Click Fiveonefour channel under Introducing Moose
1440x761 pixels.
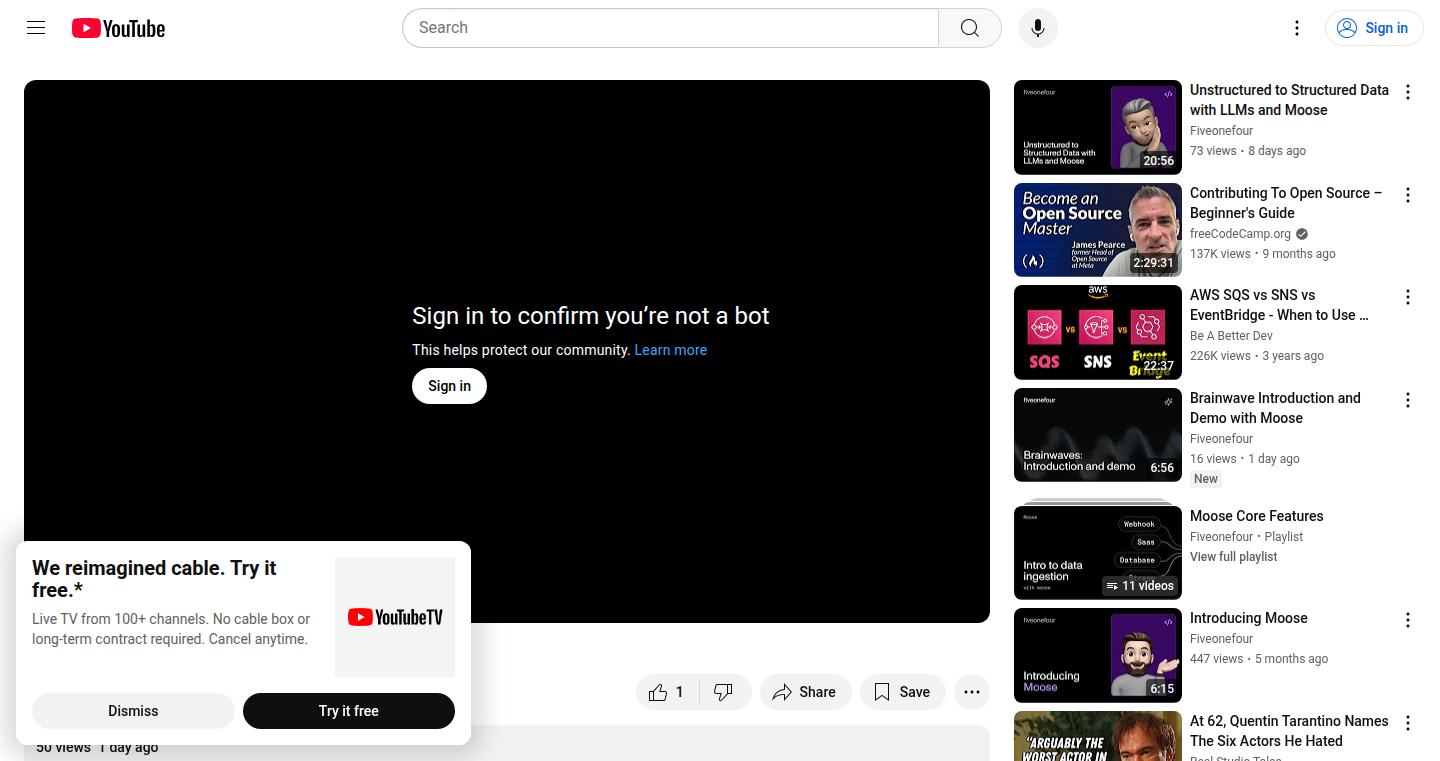point(1221,639)
